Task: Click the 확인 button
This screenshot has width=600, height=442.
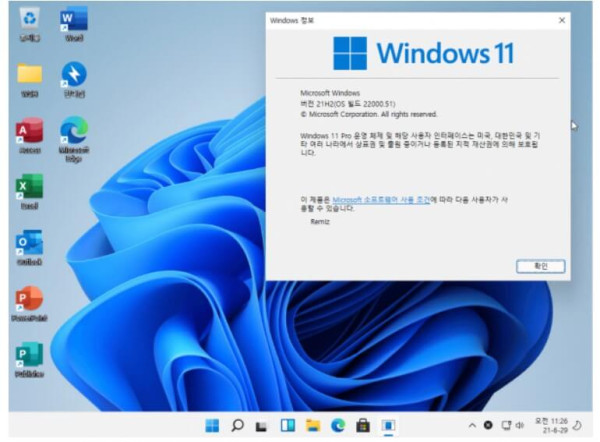Action: pos(540,266)
